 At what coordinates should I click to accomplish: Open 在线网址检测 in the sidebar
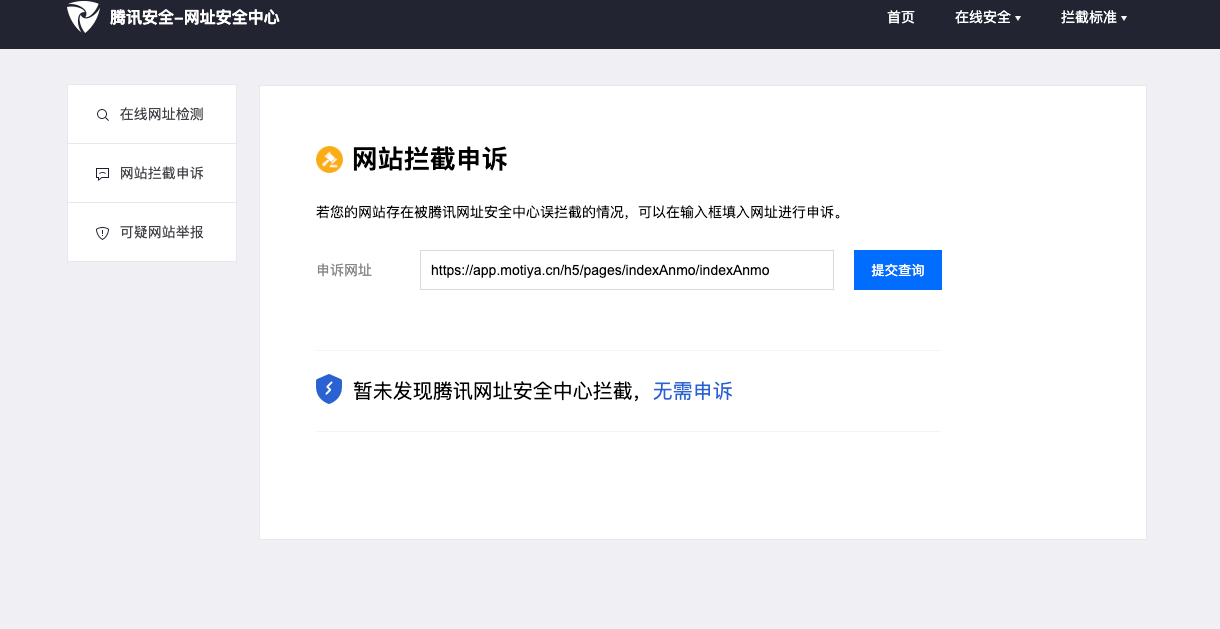[152, 114]
